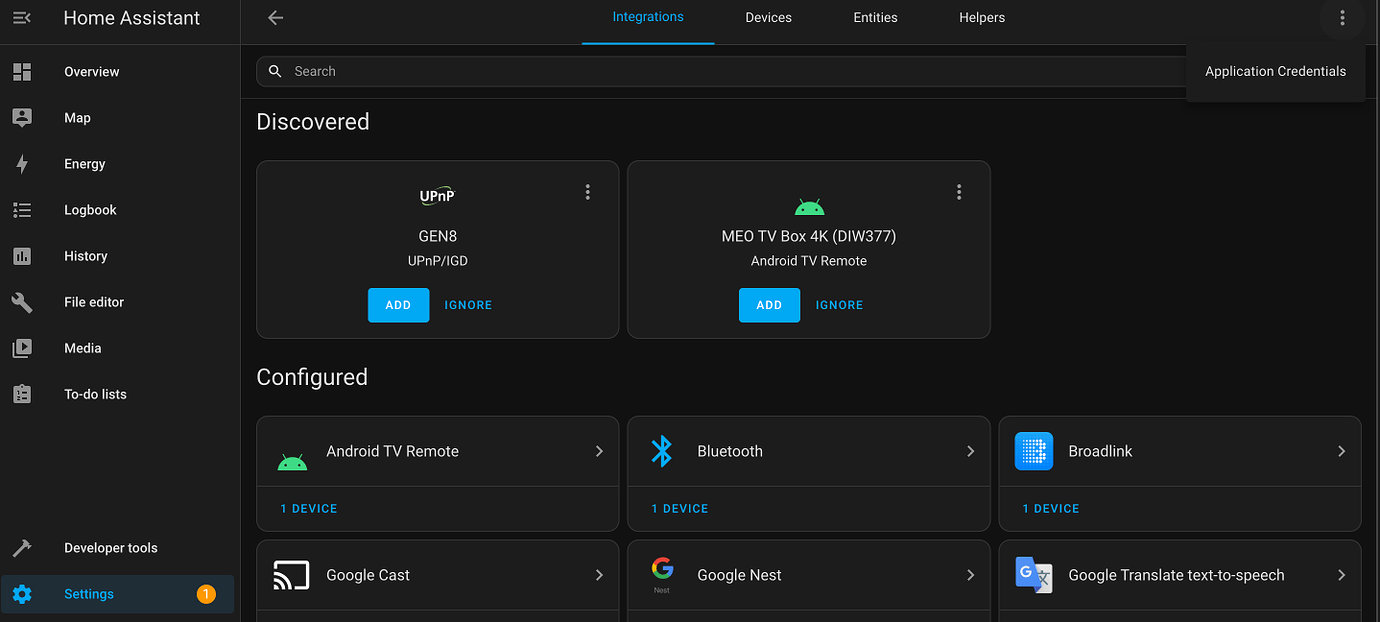Image resolution: width=1380 pixels, height=622 pixels.
Task: Open the Home Assistant Overview page
Action: coord(91,71)
